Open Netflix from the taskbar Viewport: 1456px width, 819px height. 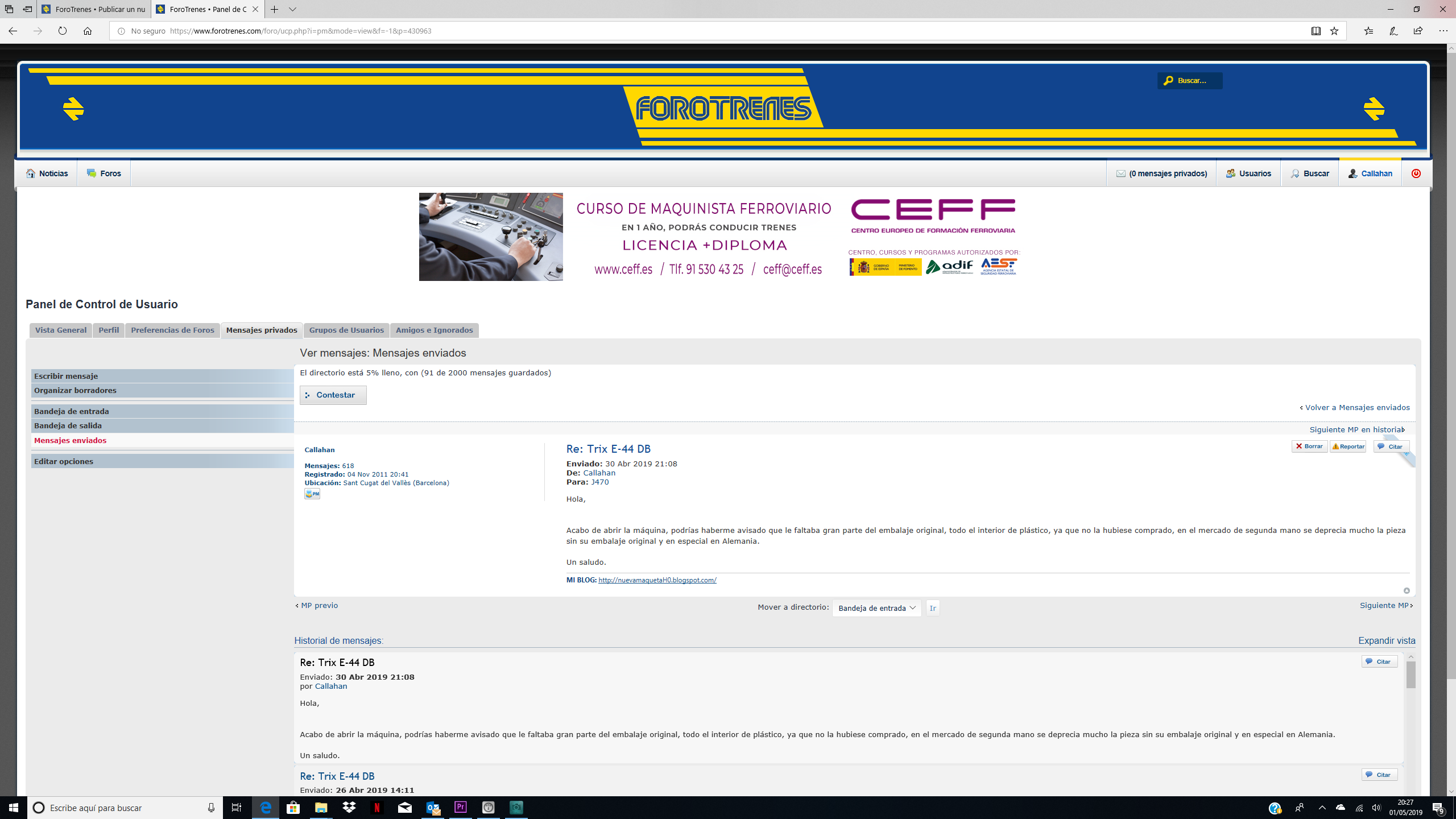coord(377,808)
